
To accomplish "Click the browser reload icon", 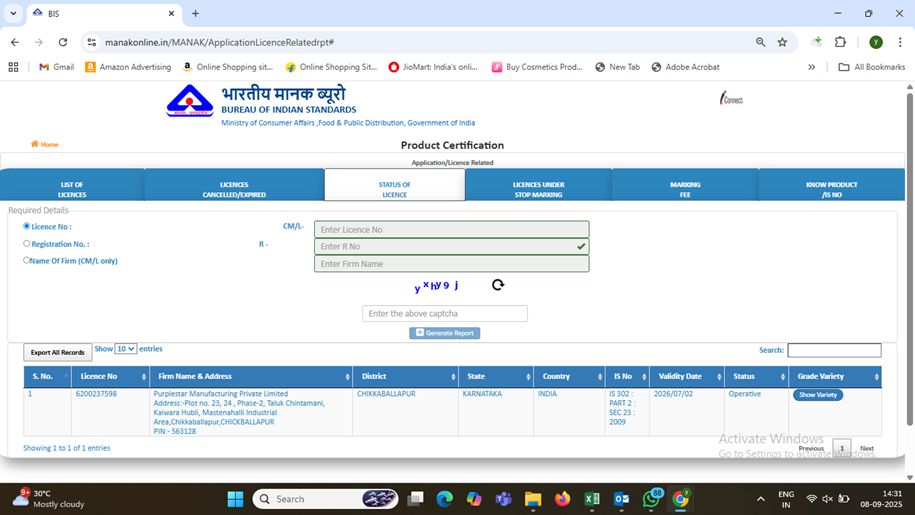I will point(63,42).
